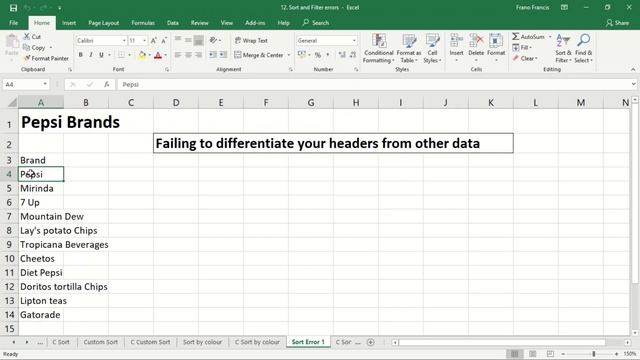Open Find & Select magnifier menu

point(583,48)
